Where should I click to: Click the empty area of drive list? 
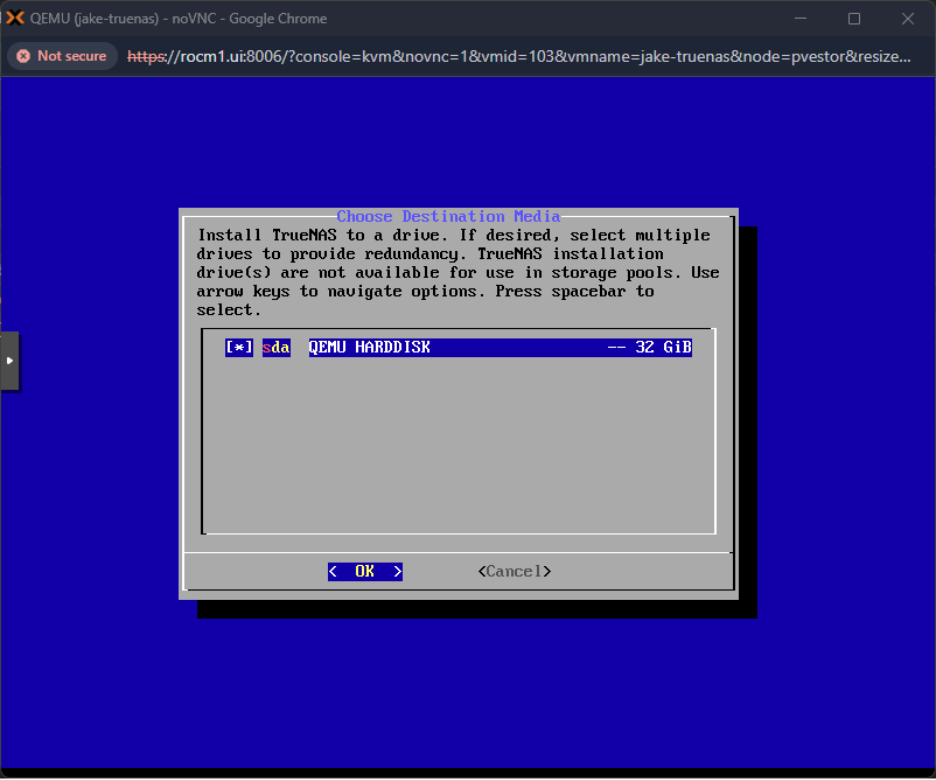(x=458, y=445)
